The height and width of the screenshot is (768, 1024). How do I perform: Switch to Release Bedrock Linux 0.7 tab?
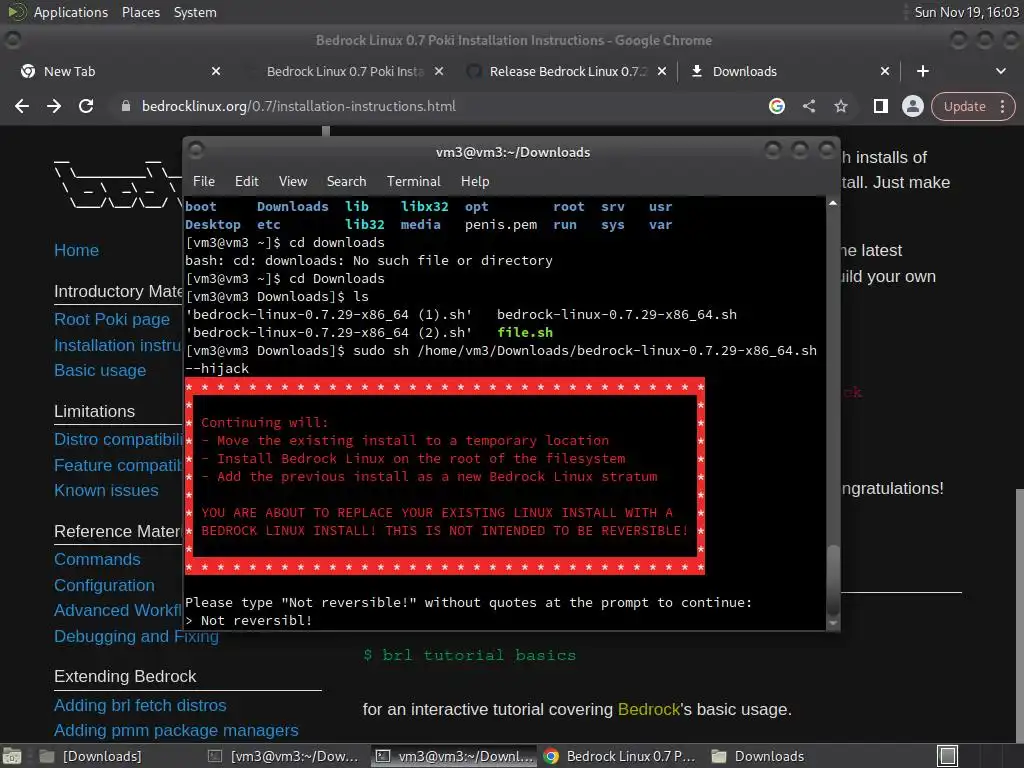568,71
